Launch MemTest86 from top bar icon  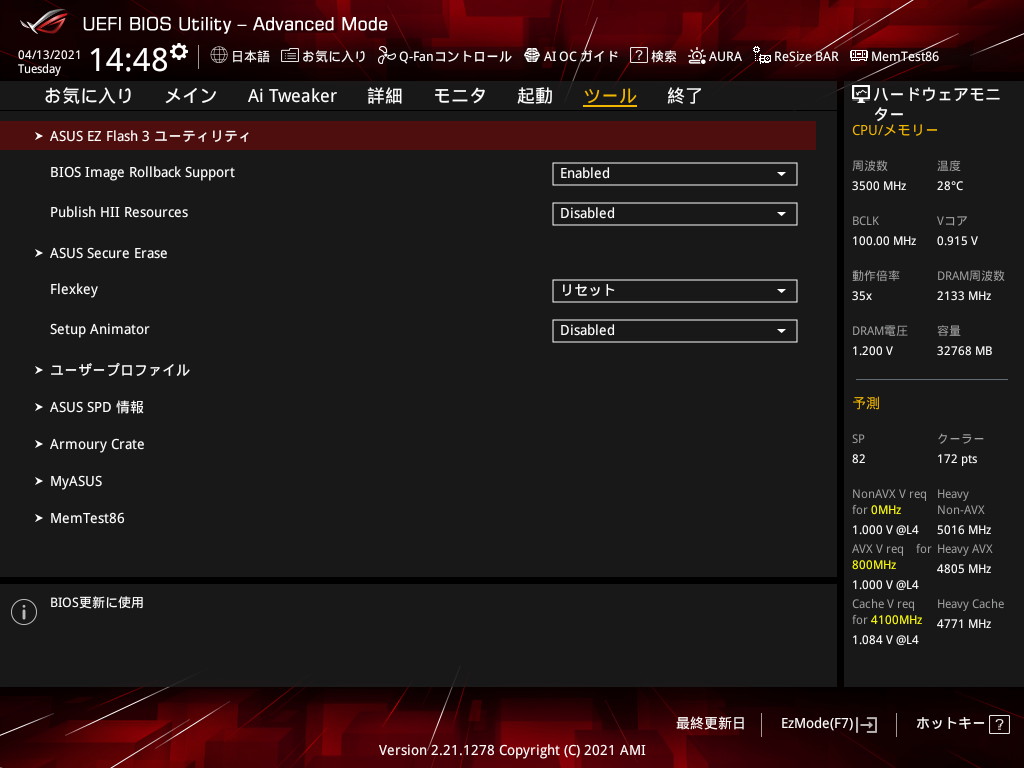859,56
